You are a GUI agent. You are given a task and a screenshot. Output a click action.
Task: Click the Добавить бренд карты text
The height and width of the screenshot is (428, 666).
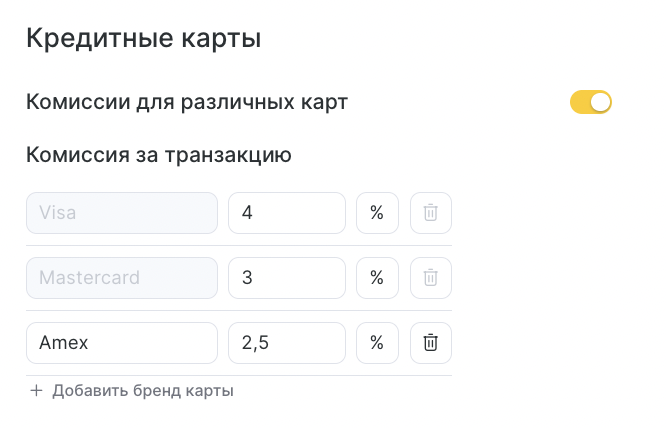[143, 391]
